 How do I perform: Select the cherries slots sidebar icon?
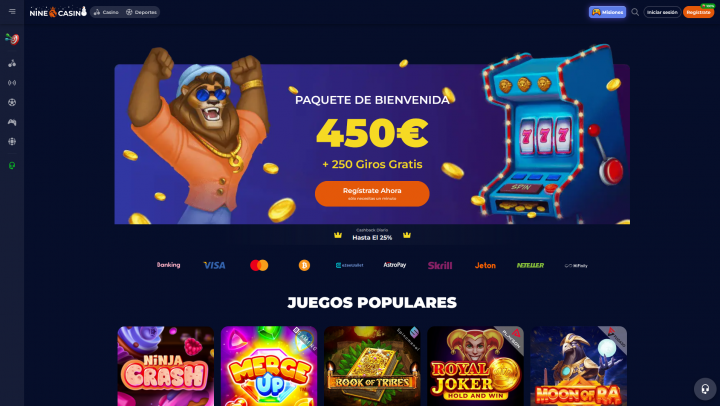pos(12,63)
